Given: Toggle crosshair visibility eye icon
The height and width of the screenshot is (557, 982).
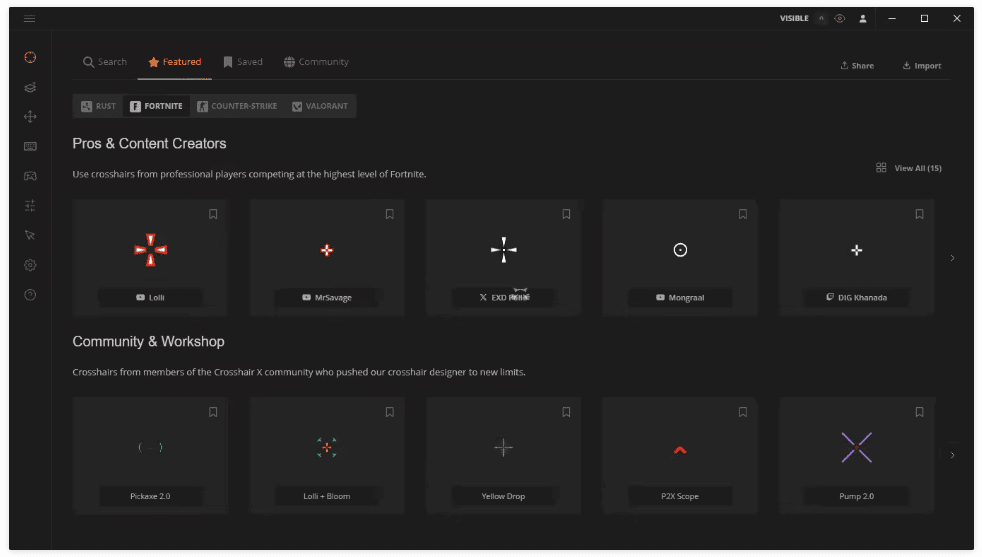Looking at the screenshot, I should click(x=840, y=19).
